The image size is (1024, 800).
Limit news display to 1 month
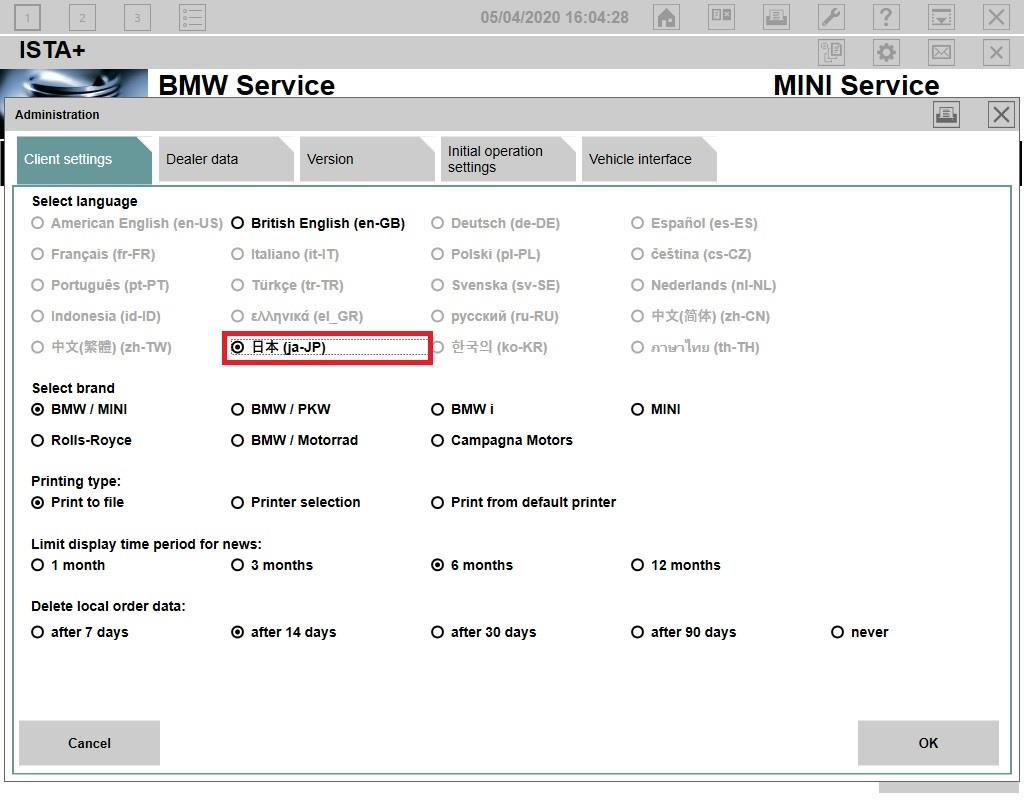68,565
